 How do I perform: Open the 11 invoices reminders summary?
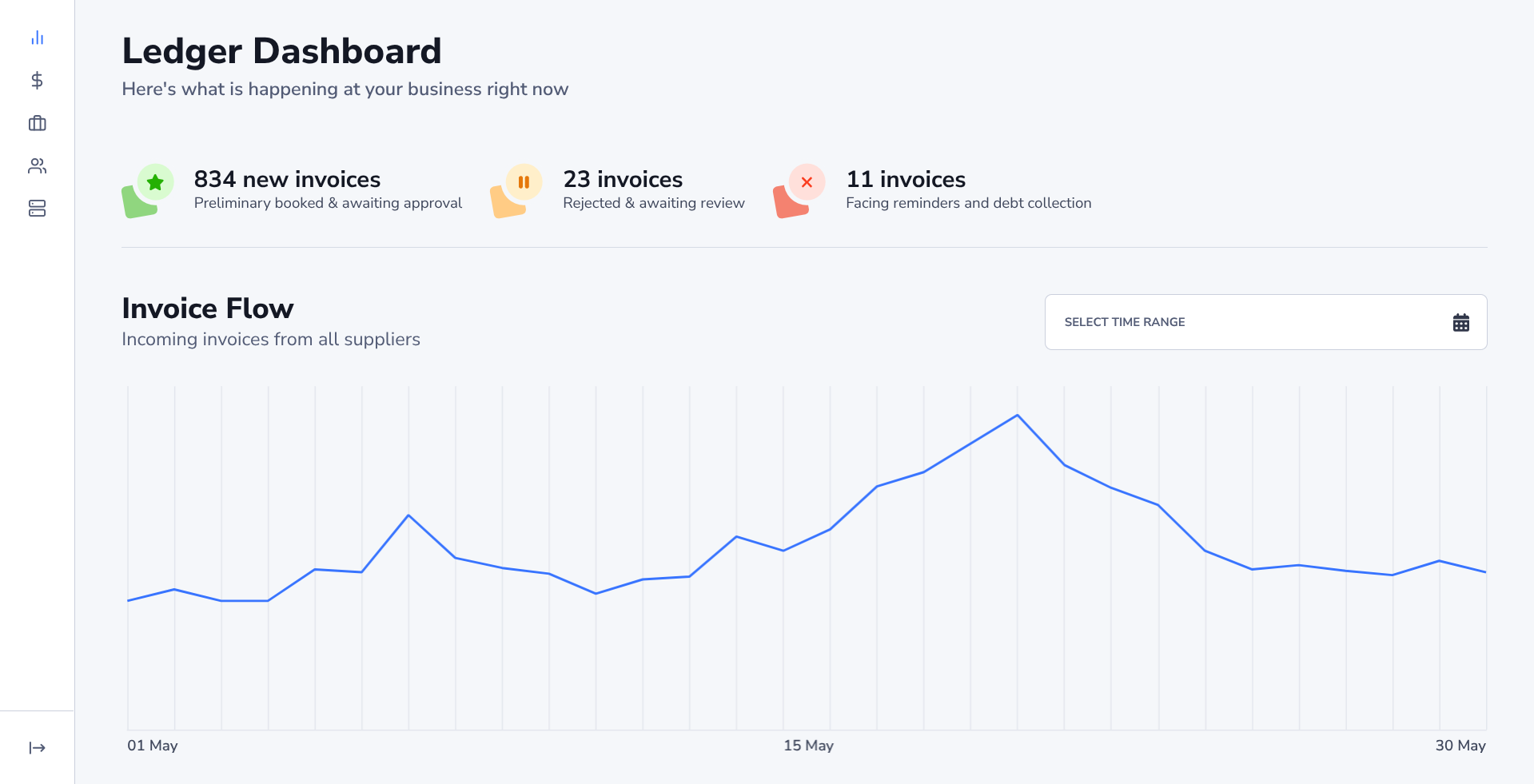pyautogui.click(x=906, y=180)
